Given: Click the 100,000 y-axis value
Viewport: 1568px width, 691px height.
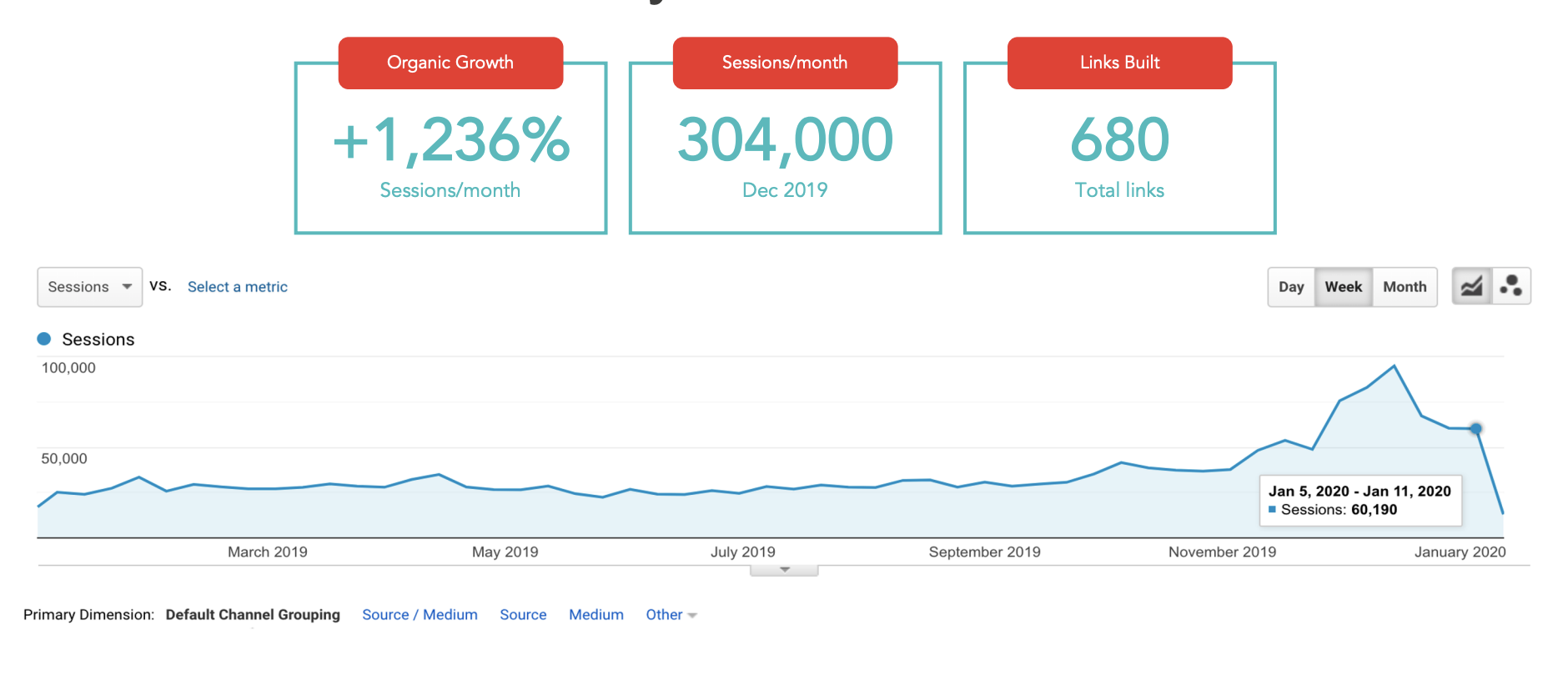Looking at the screenshot, I should tap(68, 368).
